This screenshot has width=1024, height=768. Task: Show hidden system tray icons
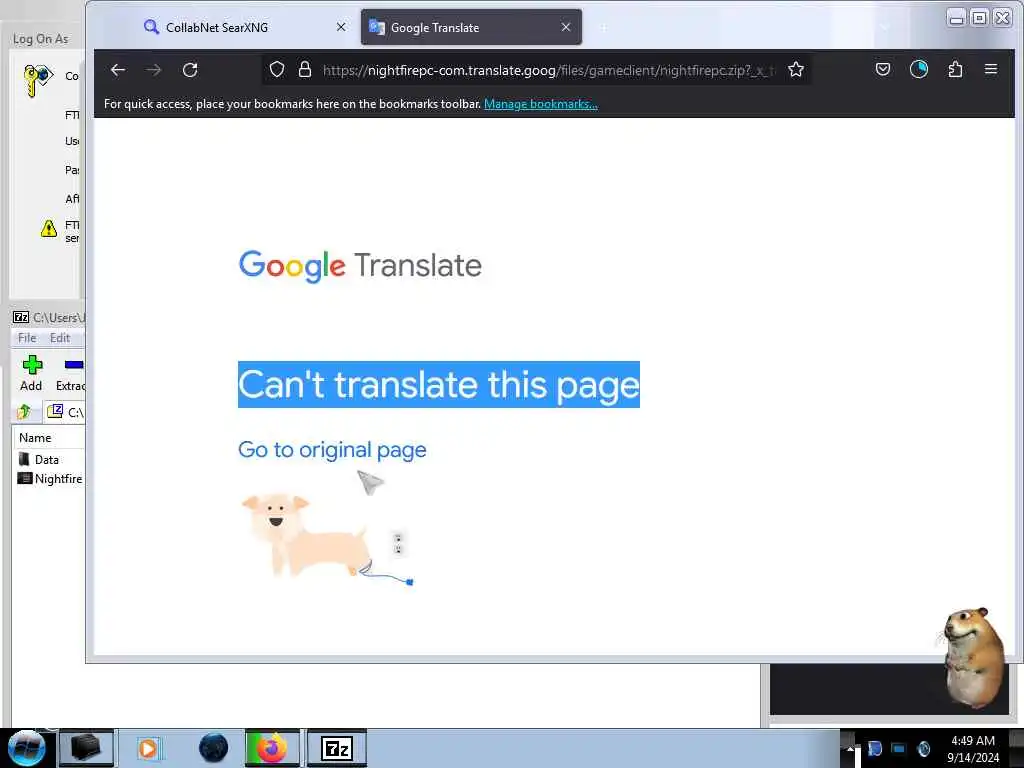(x=850, y=749)
